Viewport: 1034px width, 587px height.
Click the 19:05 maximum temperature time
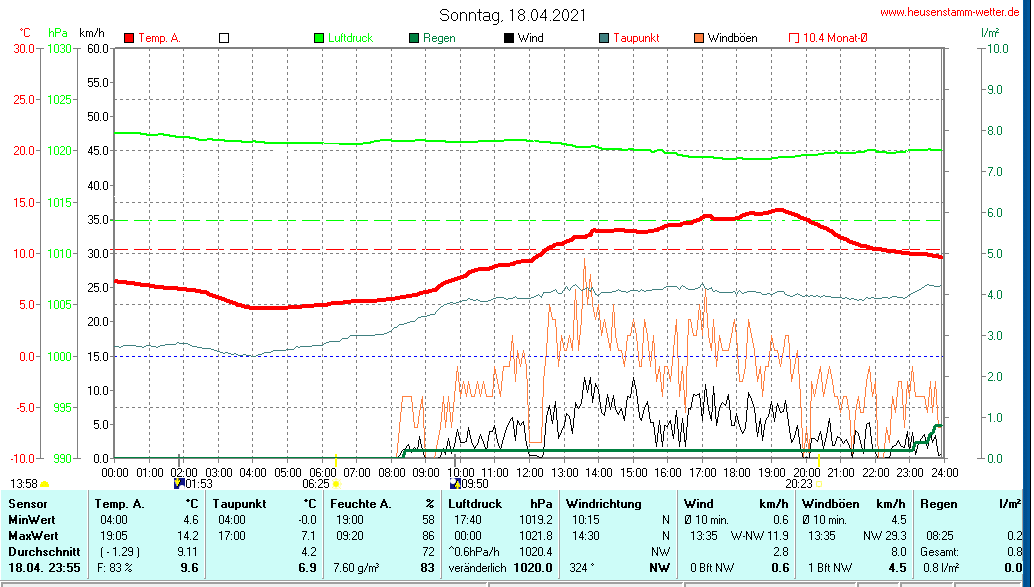point(113,536)
